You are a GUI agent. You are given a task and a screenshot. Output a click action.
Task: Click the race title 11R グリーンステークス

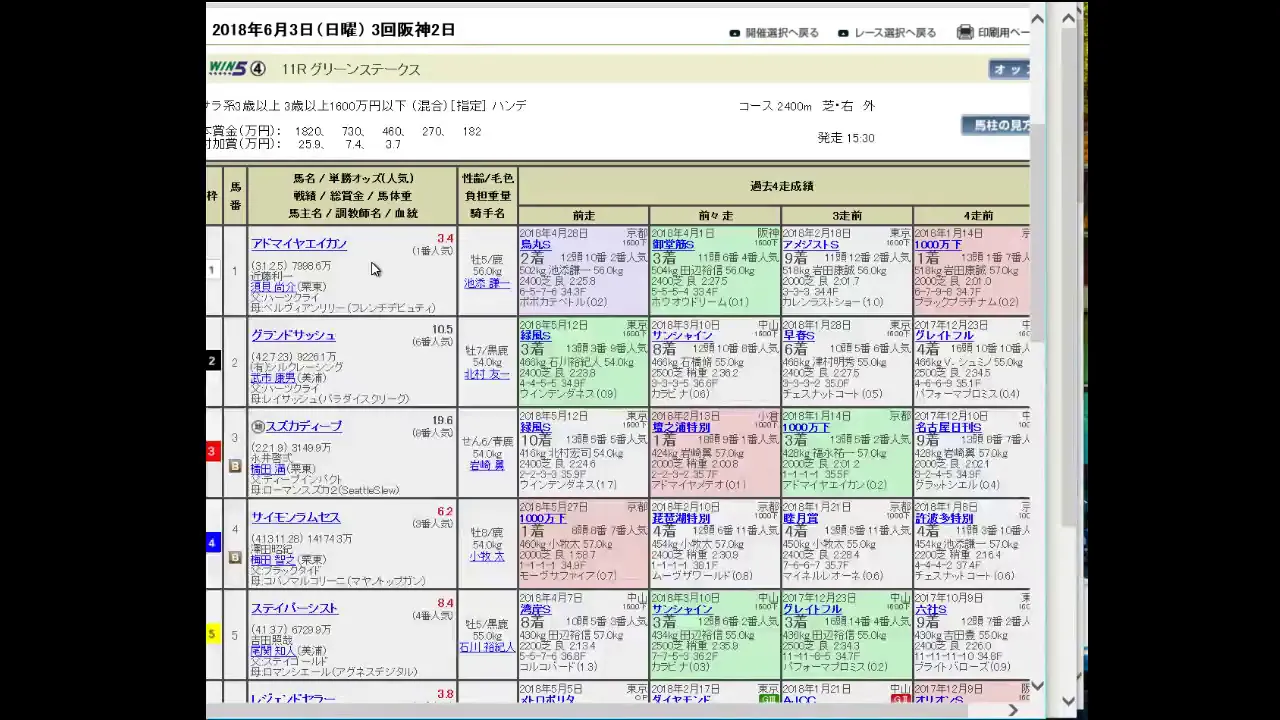(351, 69)
